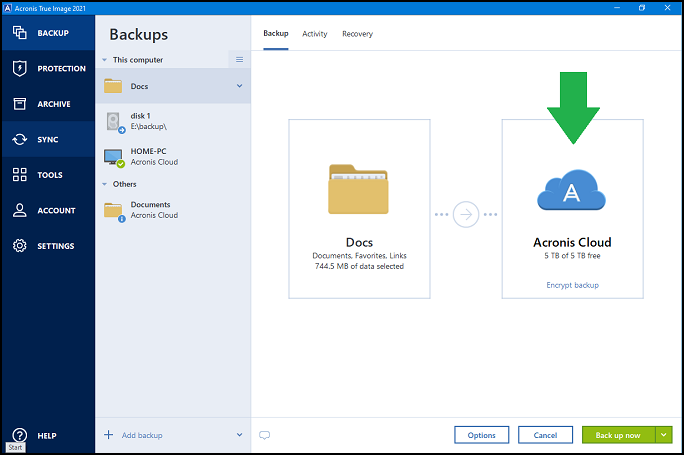Open the Settings gear icon
This screenshot has width=684, height=455.
click(x=19, y=246)
